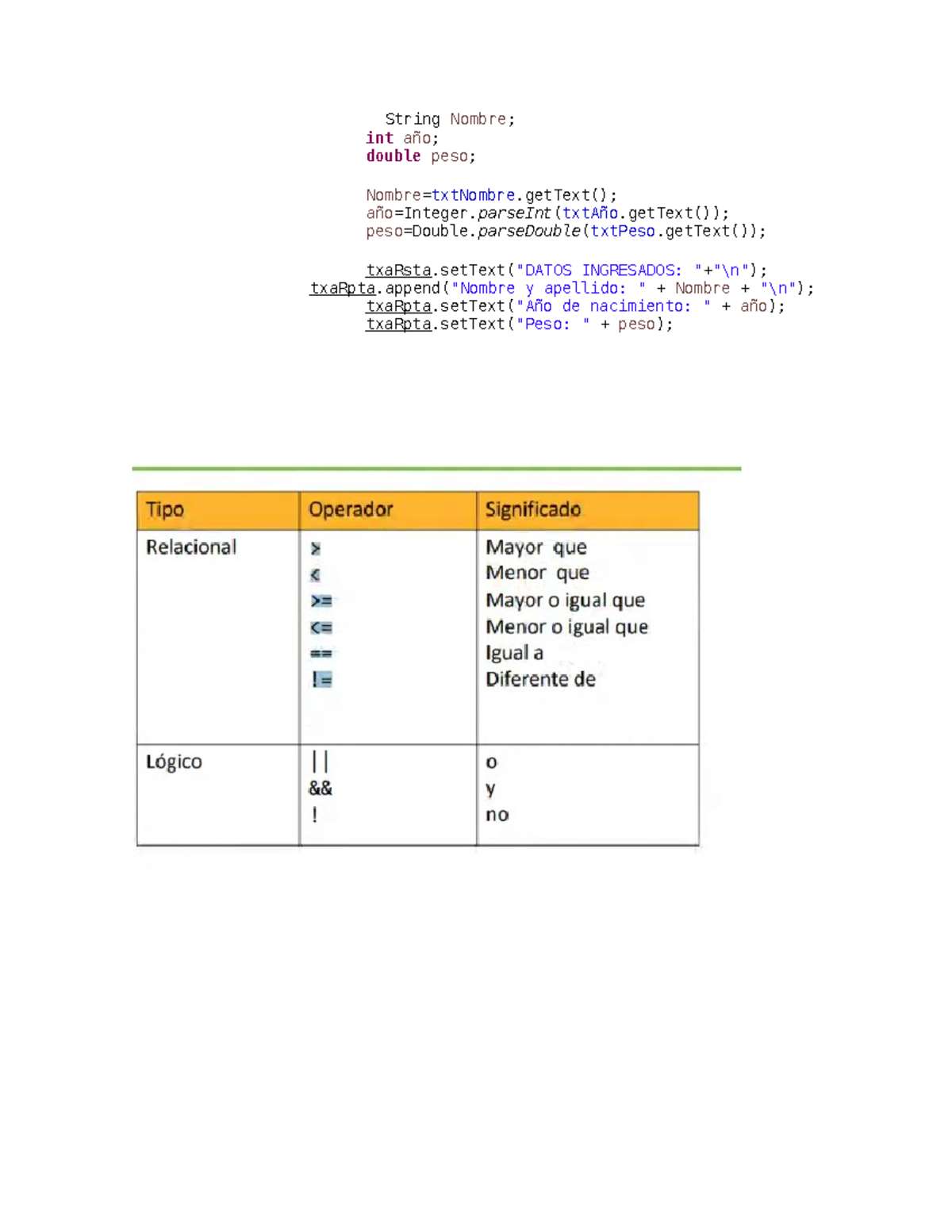Click the 'Operador' table header
The height and width of the screenshot is (1232, 952).
[x=351, y=510]
